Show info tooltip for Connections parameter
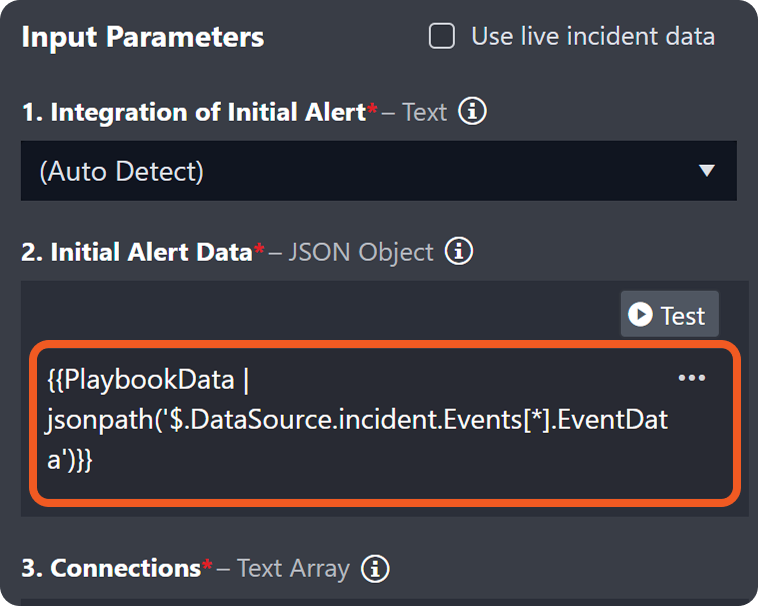Screen dimensions: 758x606 pos(375,569)
